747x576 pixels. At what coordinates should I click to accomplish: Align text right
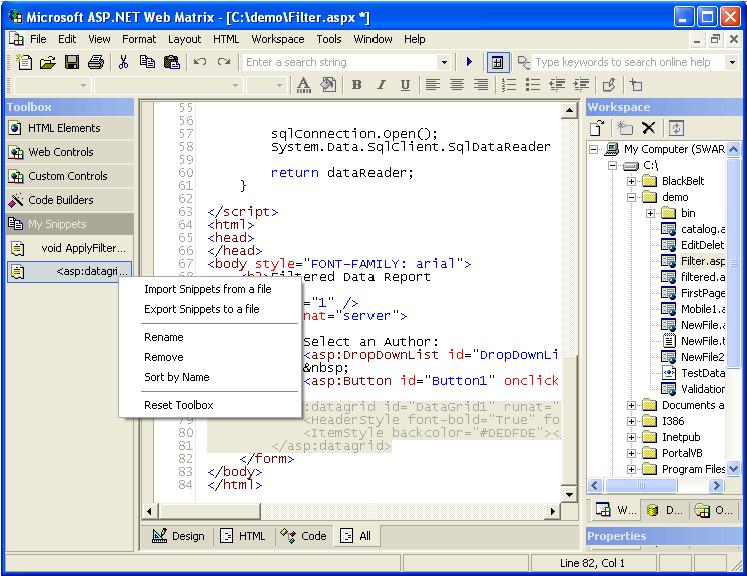[481, 85]
